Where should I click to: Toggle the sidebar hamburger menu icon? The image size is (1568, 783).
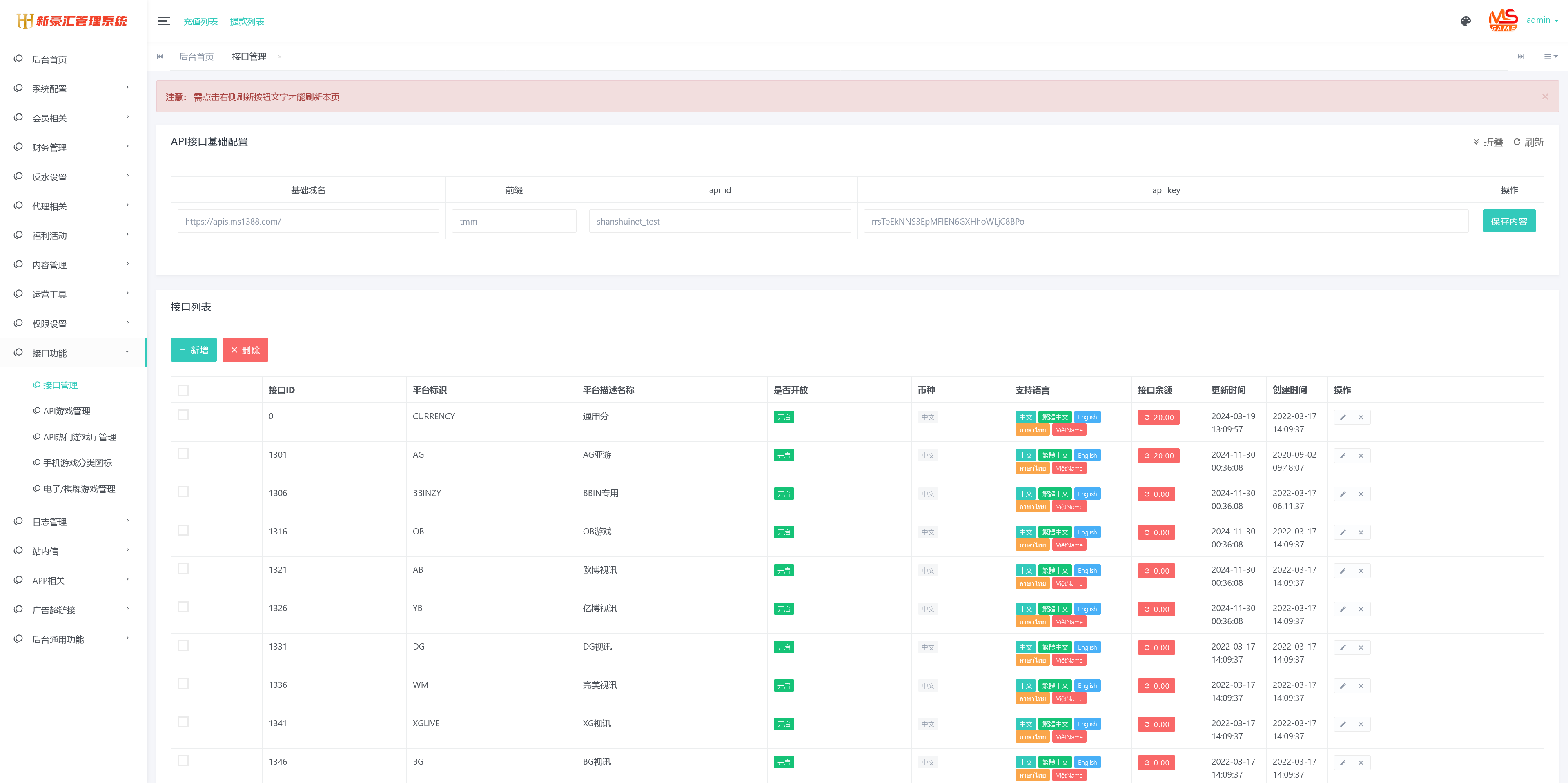[x=163, y=21]
